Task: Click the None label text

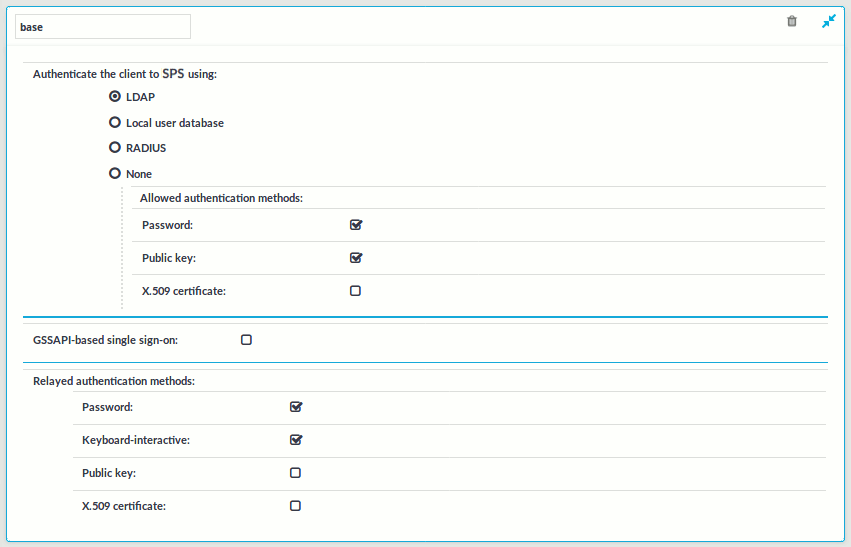Action: pos(139,174)
